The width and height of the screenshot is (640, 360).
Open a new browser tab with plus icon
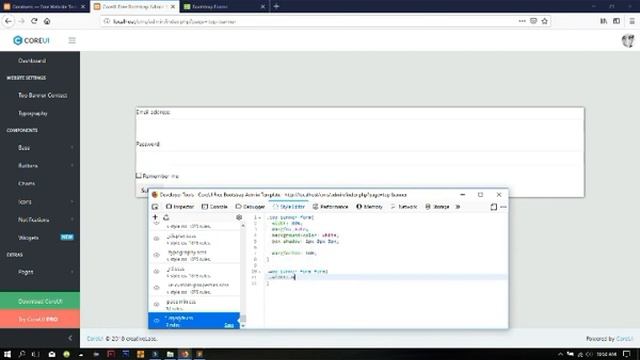[x=276, y=6]
